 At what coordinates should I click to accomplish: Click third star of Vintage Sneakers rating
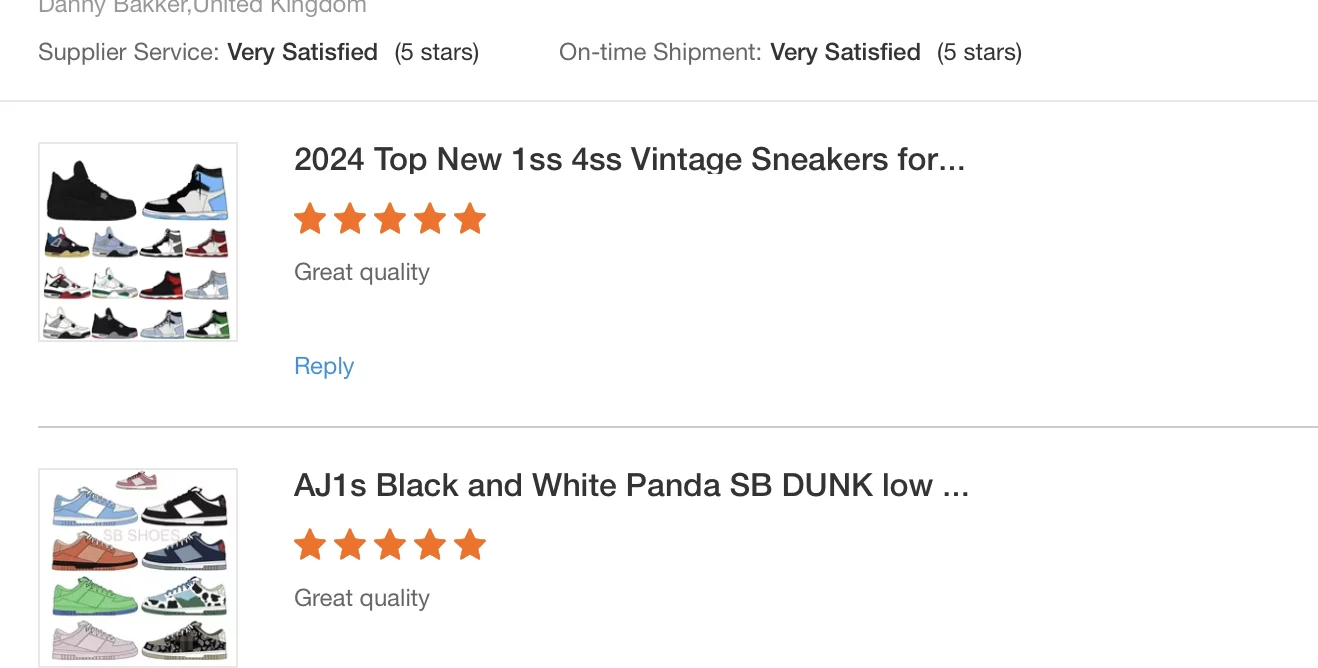(x=390, y=219)
